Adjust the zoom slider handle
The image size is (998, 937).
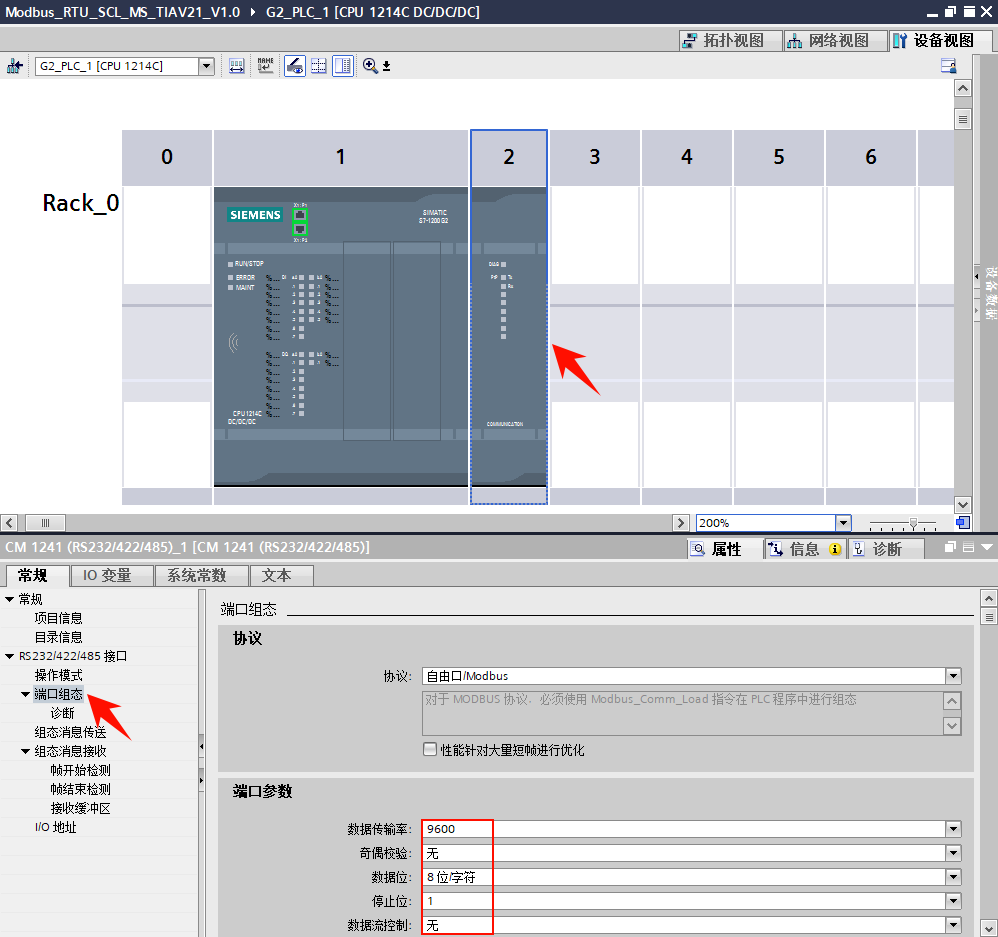point(913,523)
